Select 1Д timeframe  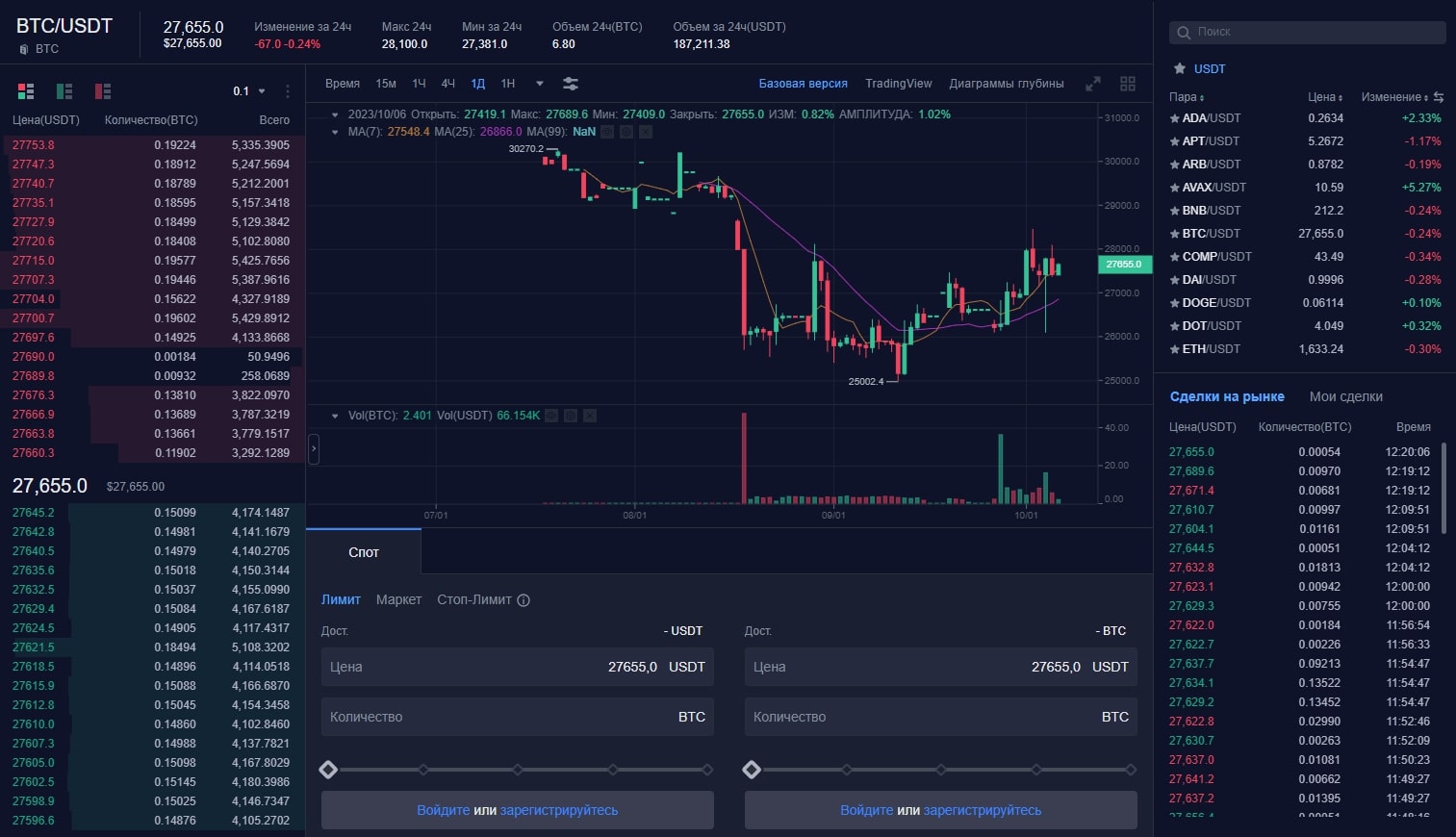(478, 84)
